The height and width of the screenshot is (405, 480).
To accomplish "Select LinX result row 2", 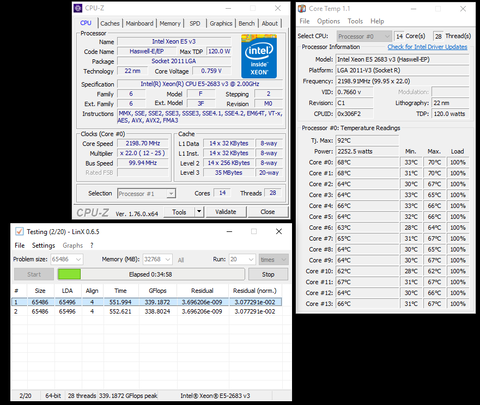I will tap(147, 312).
